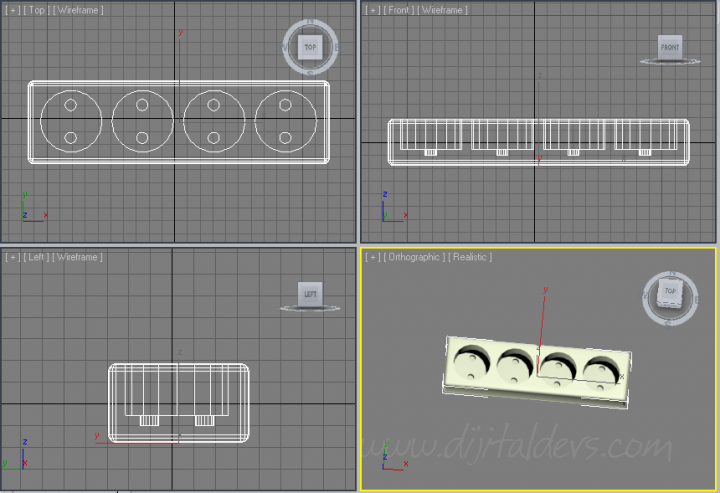Click the ViewCube in the Orthographic viewport
The height and width of the screenshot is (493, 720).
[669, 293]
